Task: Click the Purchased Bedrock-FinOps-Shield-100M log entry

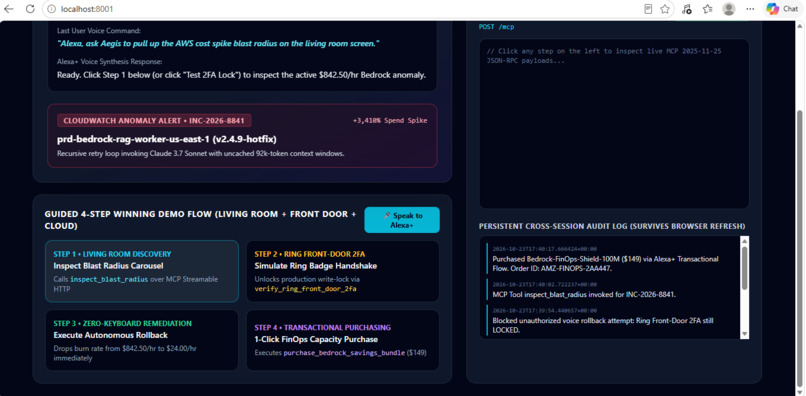Action: pyautogui.click(x=611, y=259)
